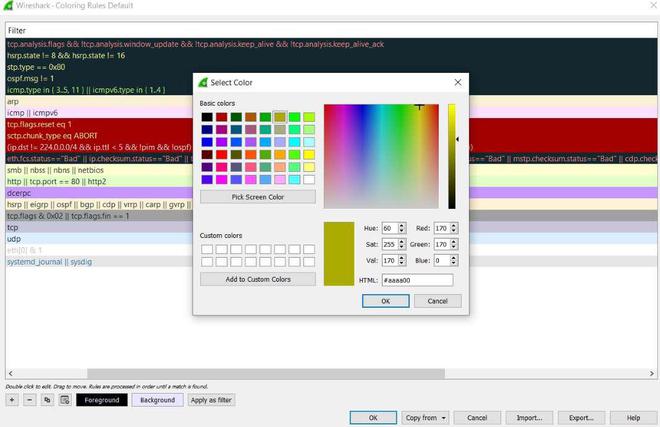The image size is (660, 427).
Task: Click the horizontal scrollbar left arrow
Action: tap(11, 374)
